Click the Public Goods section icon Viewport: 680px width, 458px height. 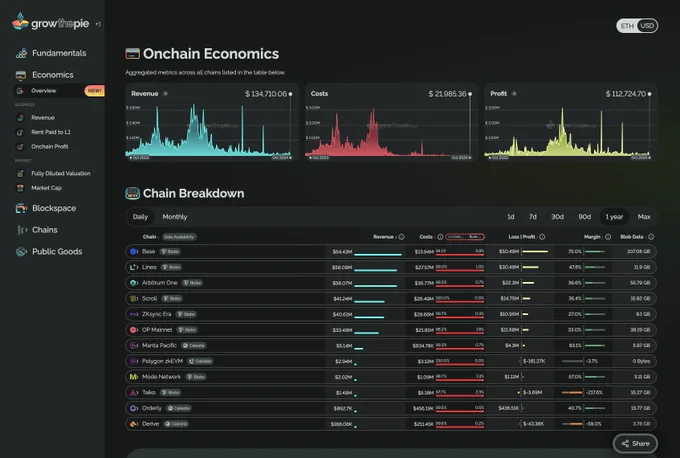click(x=21, y=252)
